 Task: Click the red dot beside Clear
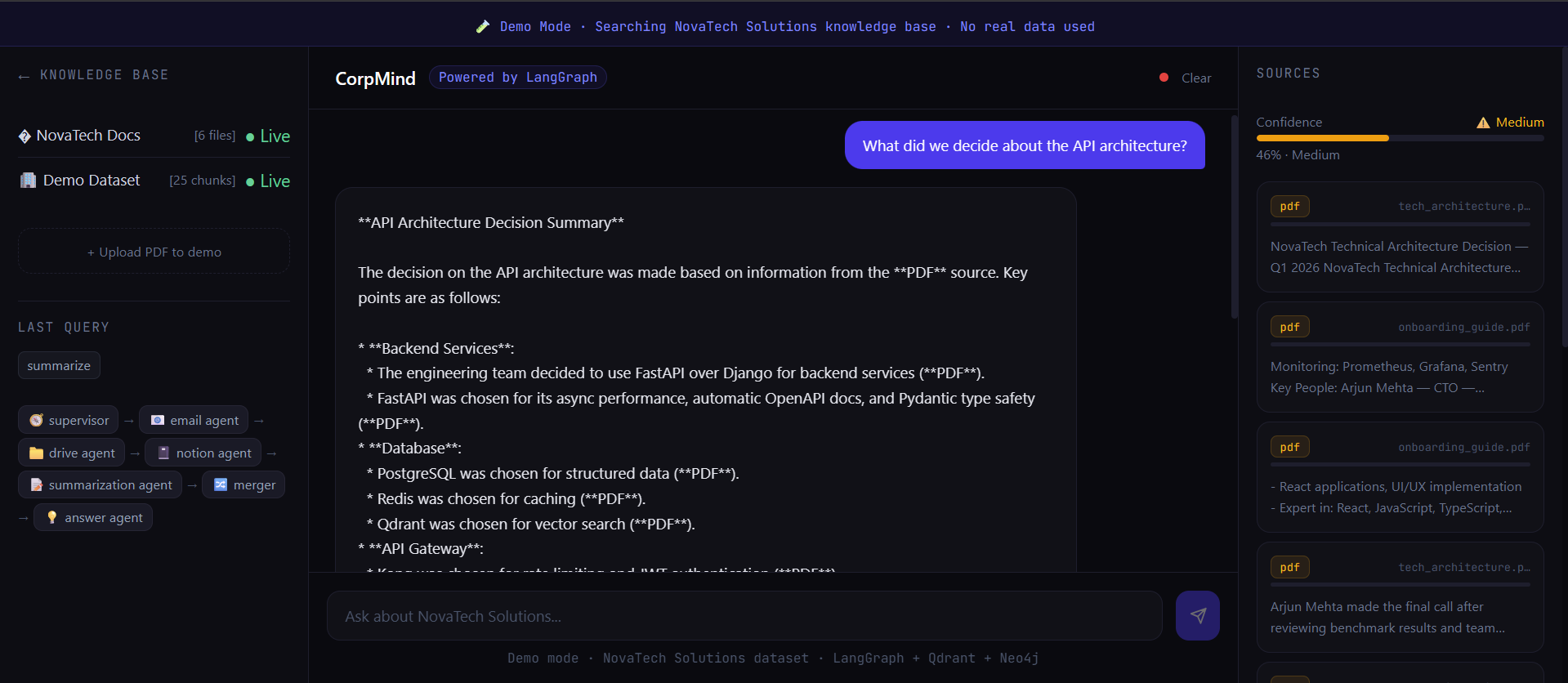coord(1164,78)
